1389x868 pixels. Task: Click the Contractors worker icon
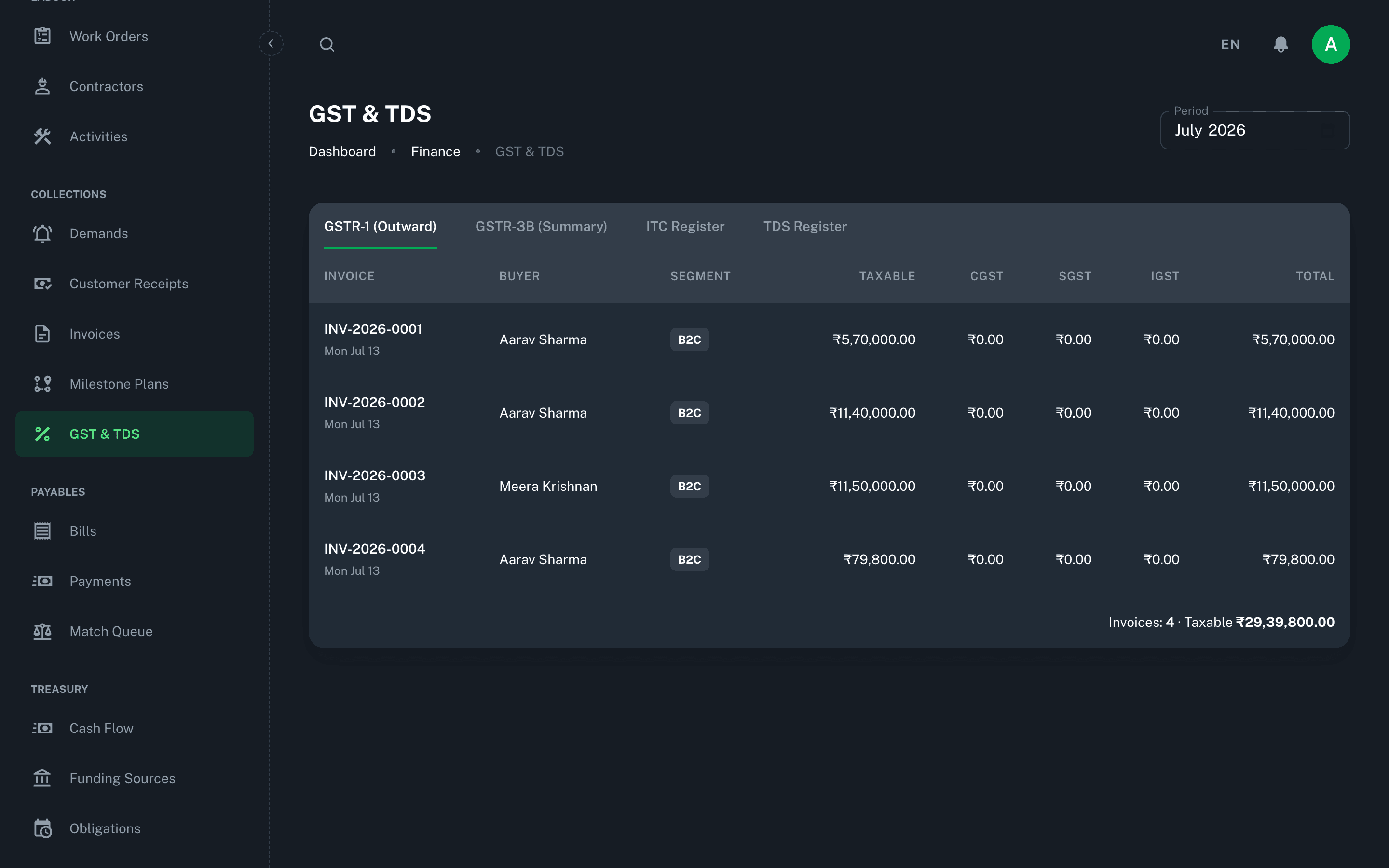click(x=42, y=86)
